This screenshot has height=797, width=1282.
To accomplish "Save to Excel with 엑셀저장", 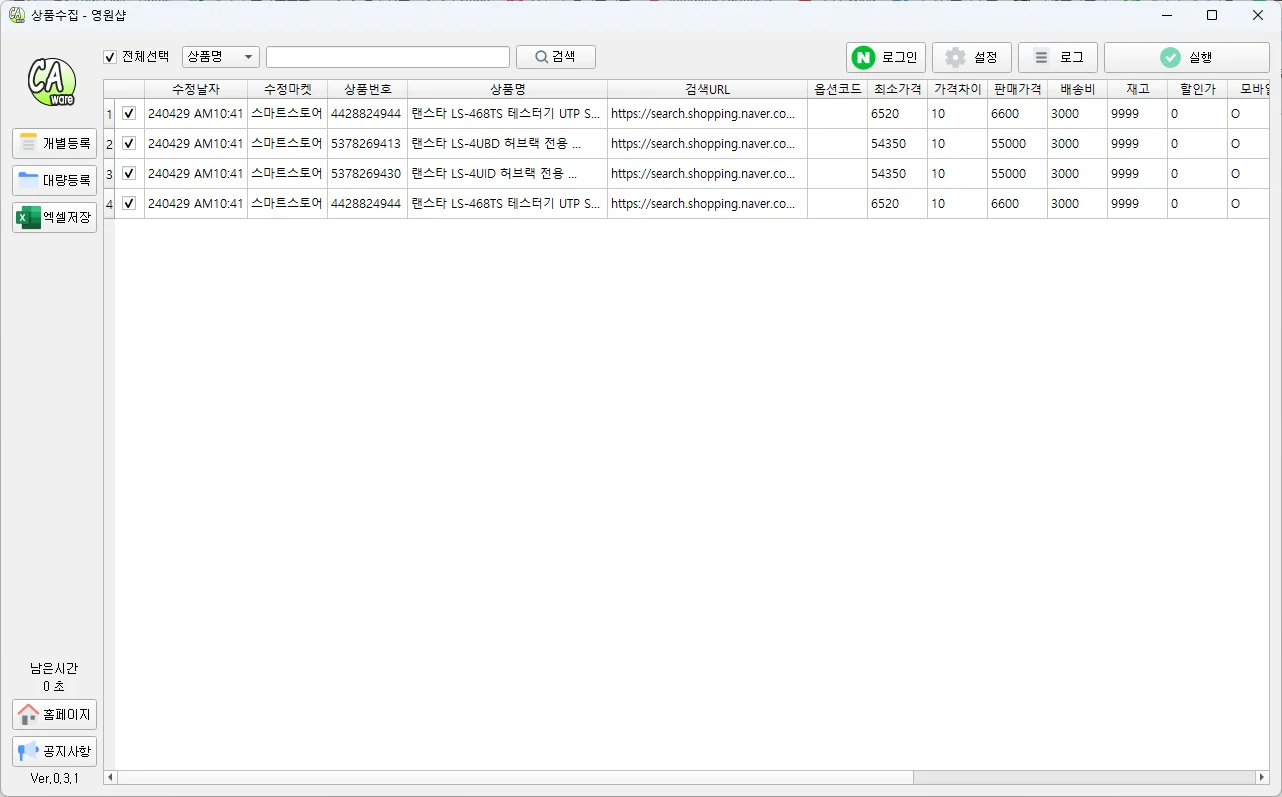I will 55,217.
